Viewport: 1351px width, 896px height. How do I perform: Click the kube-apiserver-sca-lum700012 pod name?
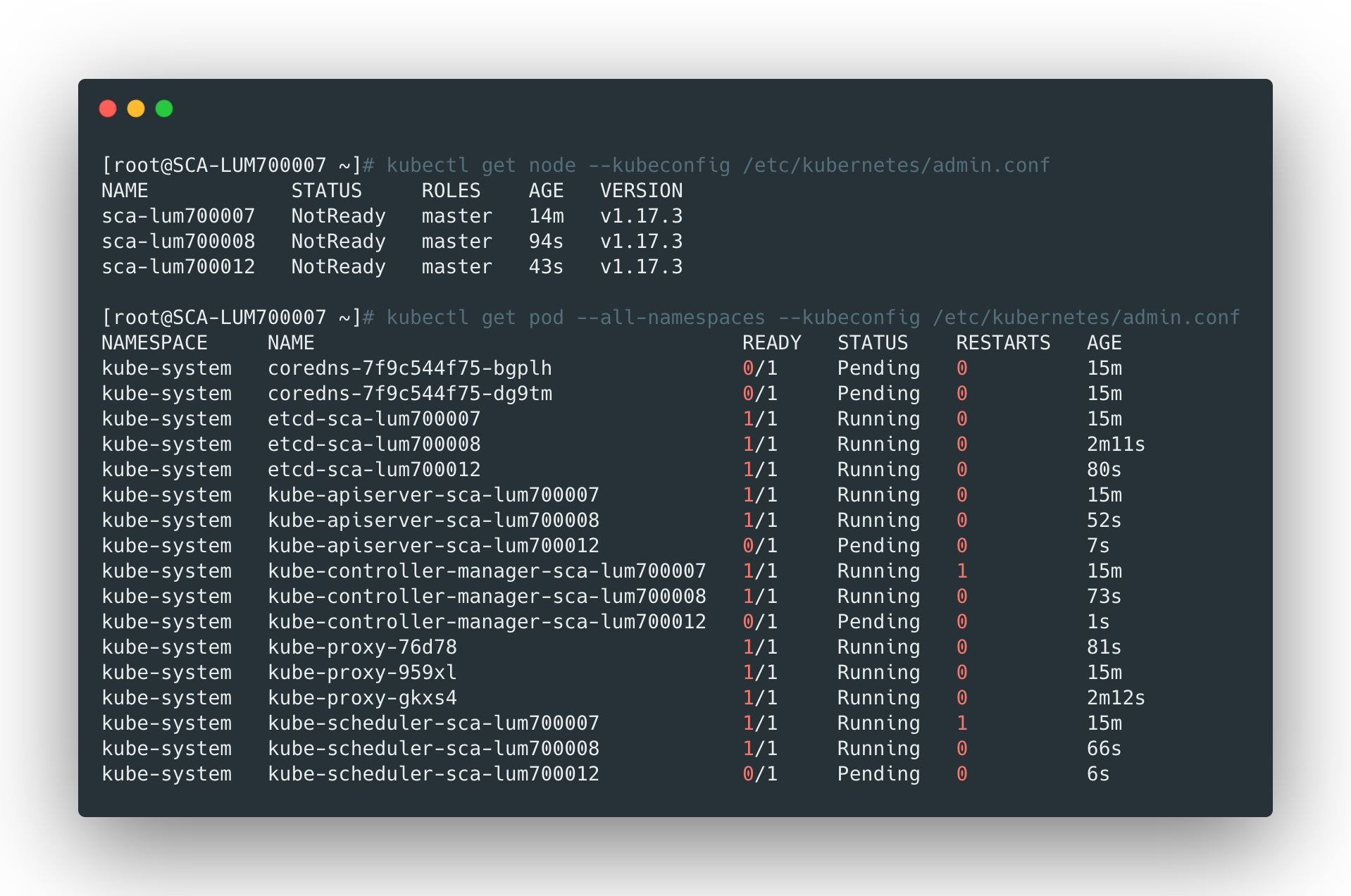pyautogui.click(x=433, y=546)
